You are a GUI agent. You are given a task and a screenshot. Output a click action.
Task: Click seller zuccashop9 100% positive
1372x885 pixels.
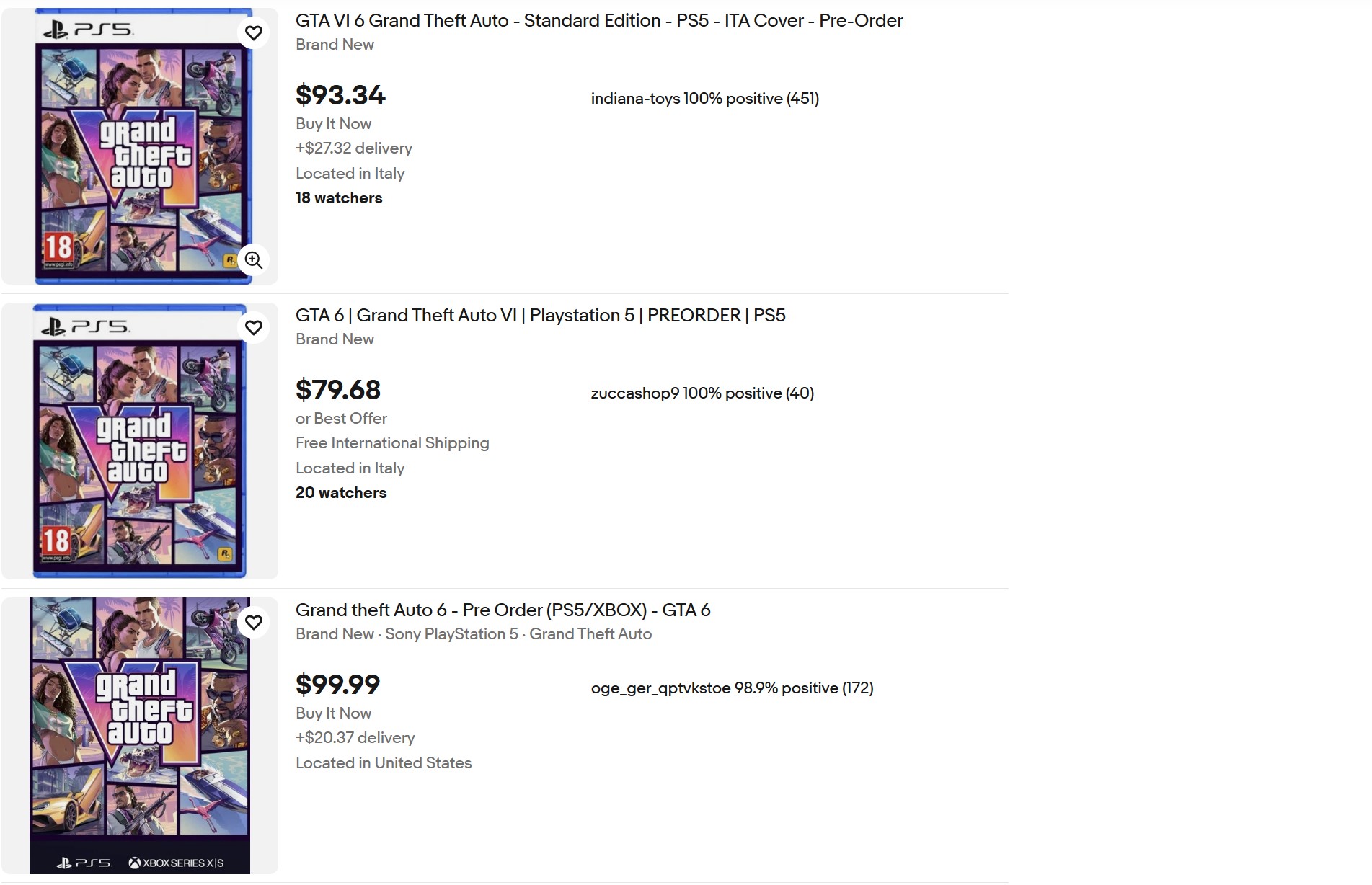pyautogui.click(x=702, y=393)
